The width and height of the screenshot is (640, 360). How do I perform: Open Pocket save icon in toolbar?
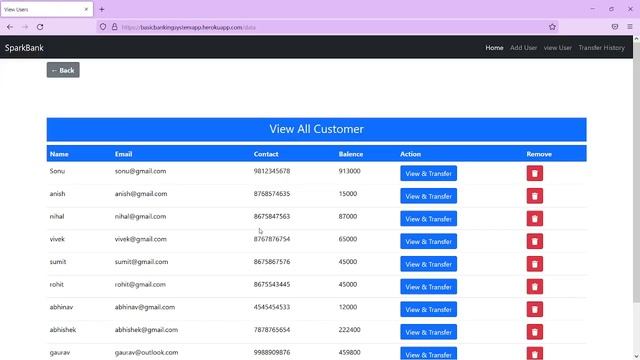[x=615, y=27]
